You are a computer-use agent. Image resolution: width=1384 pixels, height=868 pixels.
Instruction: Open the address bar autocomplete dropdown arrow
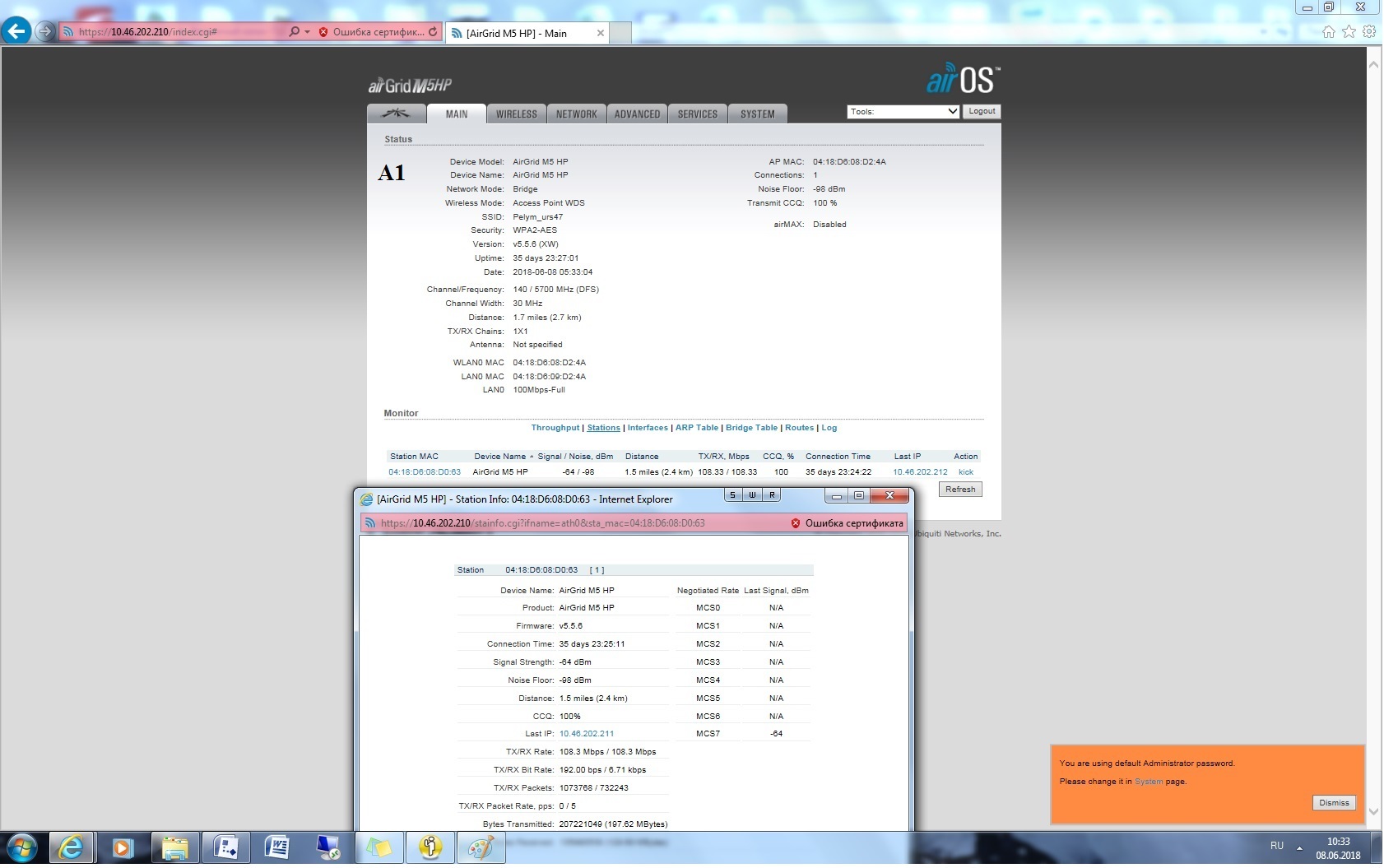(308, 32)
